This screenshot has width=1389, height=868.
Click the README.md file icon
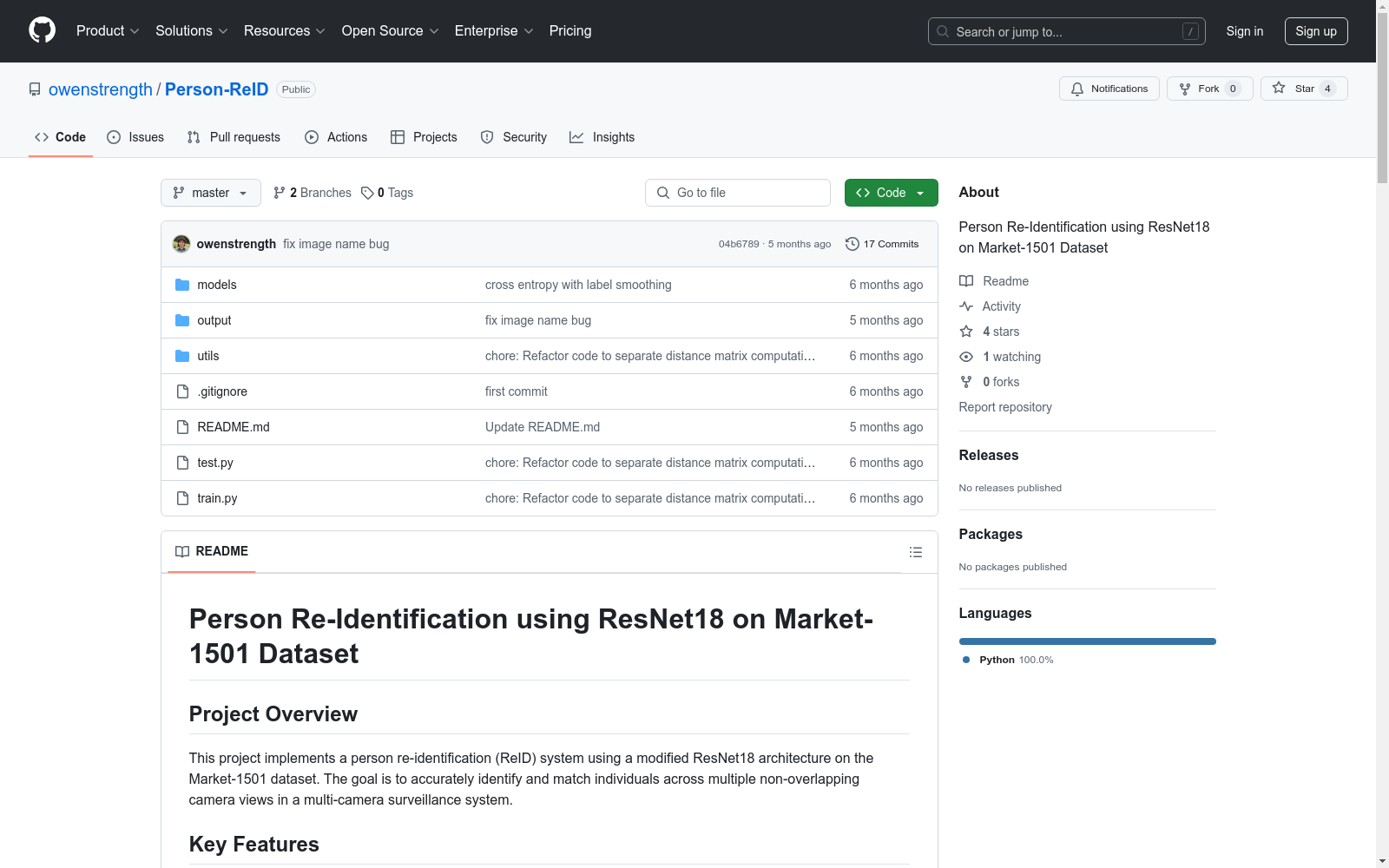[x=182, y=427]
